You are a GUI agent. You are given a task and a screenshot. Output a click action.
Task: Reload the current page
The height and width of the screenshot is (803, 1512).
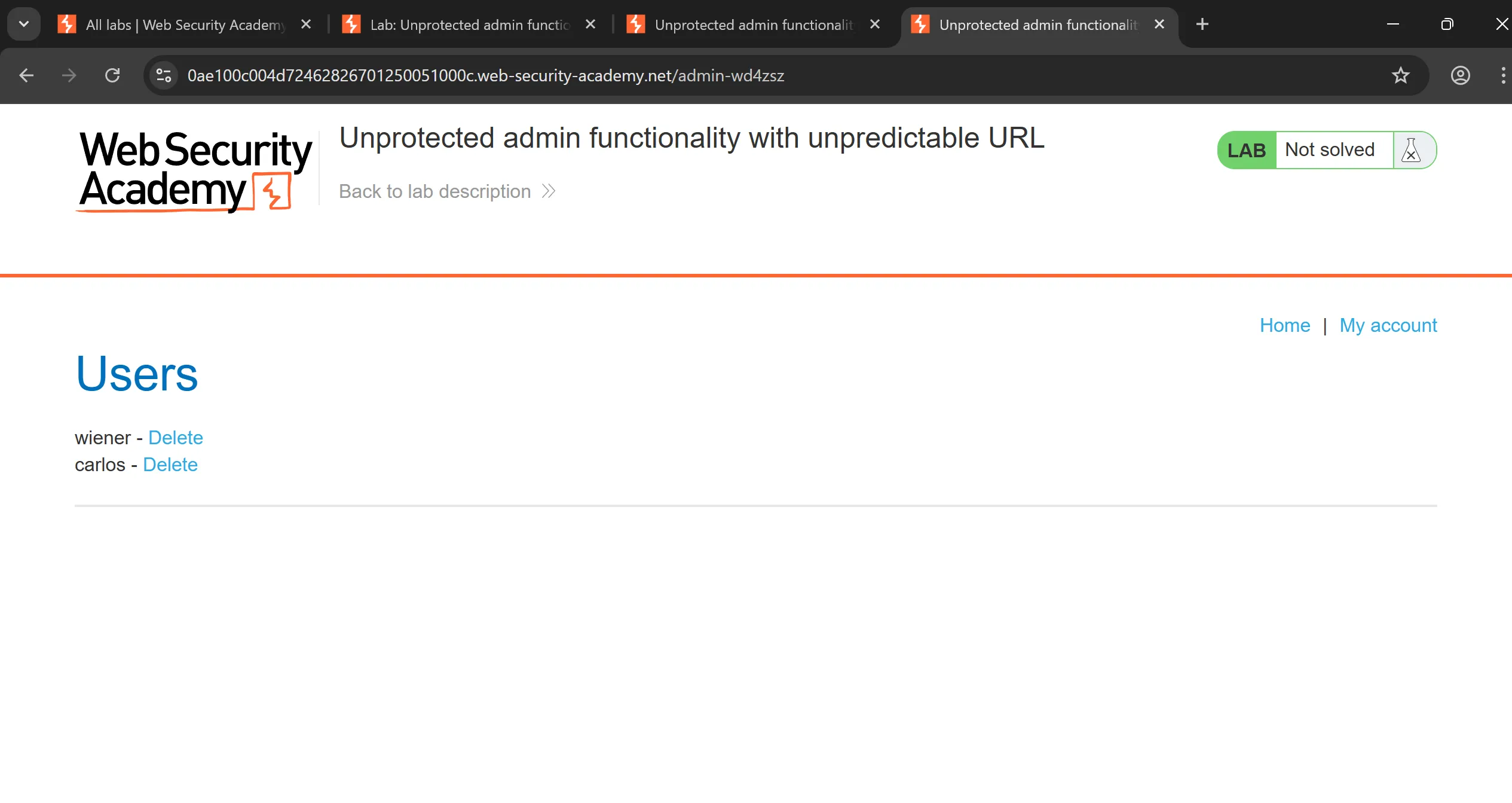point(112,75)
